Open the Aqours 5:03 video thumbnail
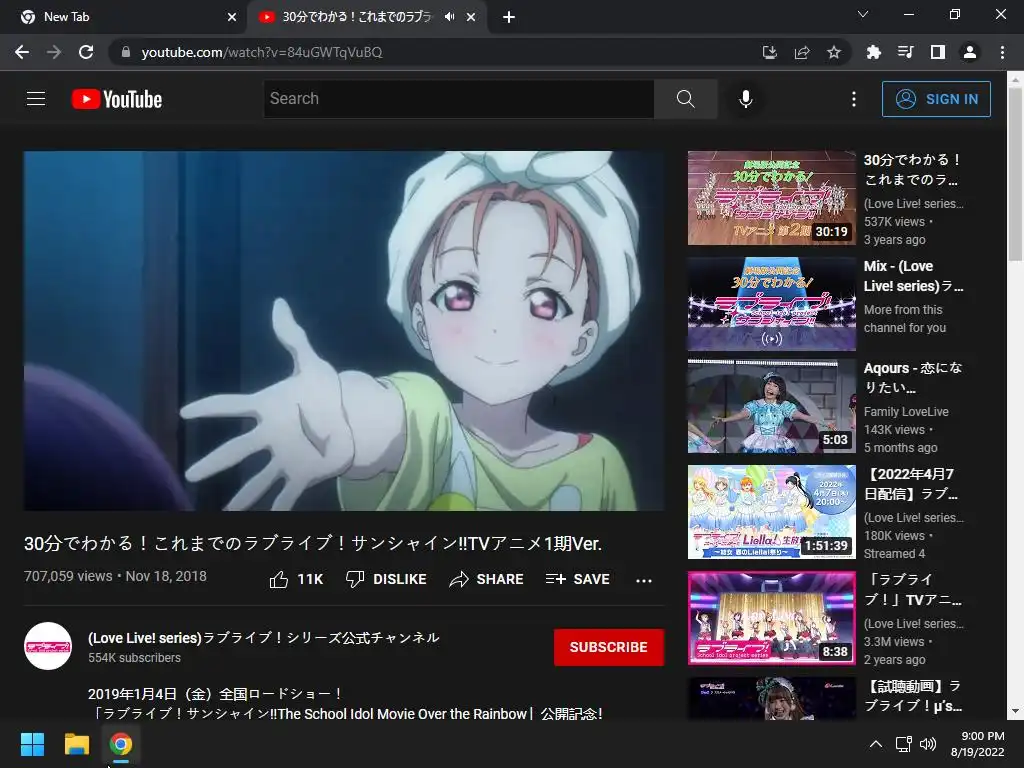Viewport: 1024px width, 768px height. 771,406
